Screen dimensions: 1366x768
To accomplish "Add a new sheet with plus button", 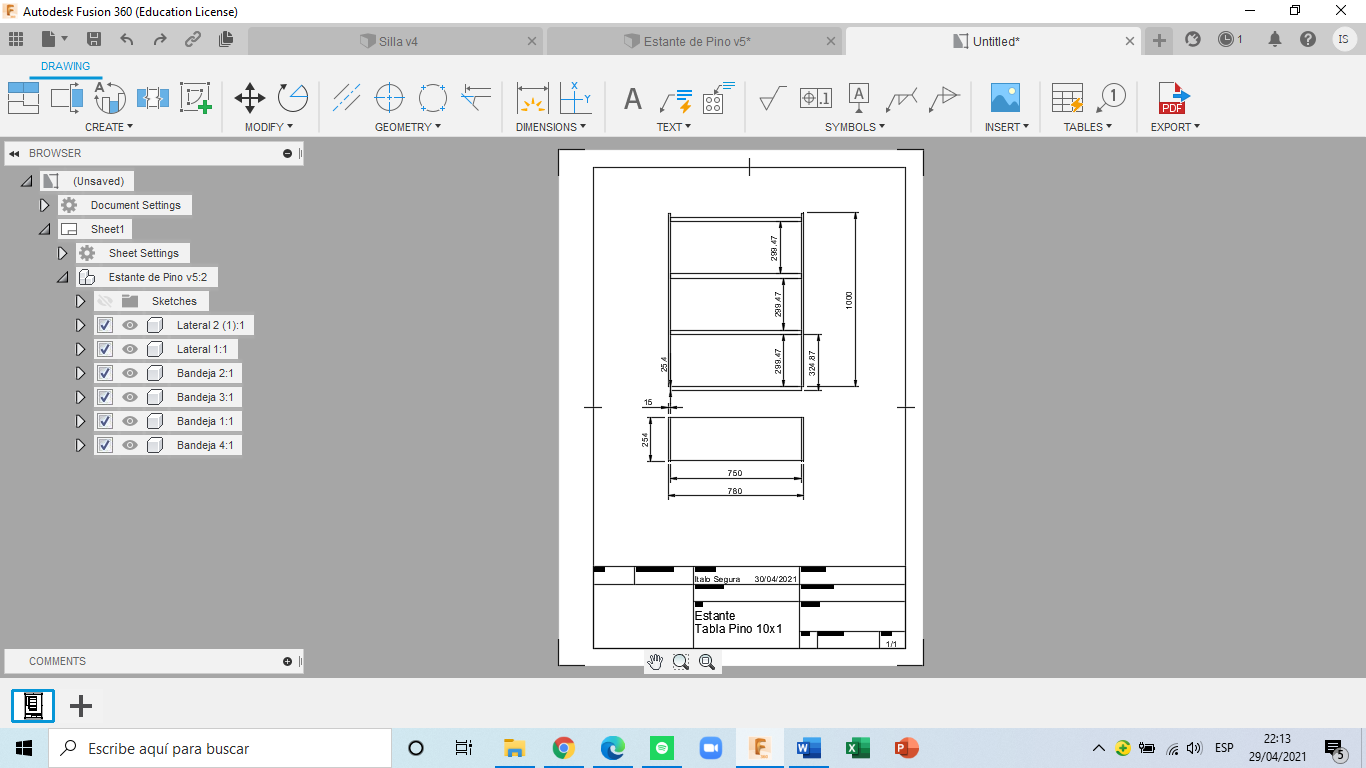I will tap(81, 707).
